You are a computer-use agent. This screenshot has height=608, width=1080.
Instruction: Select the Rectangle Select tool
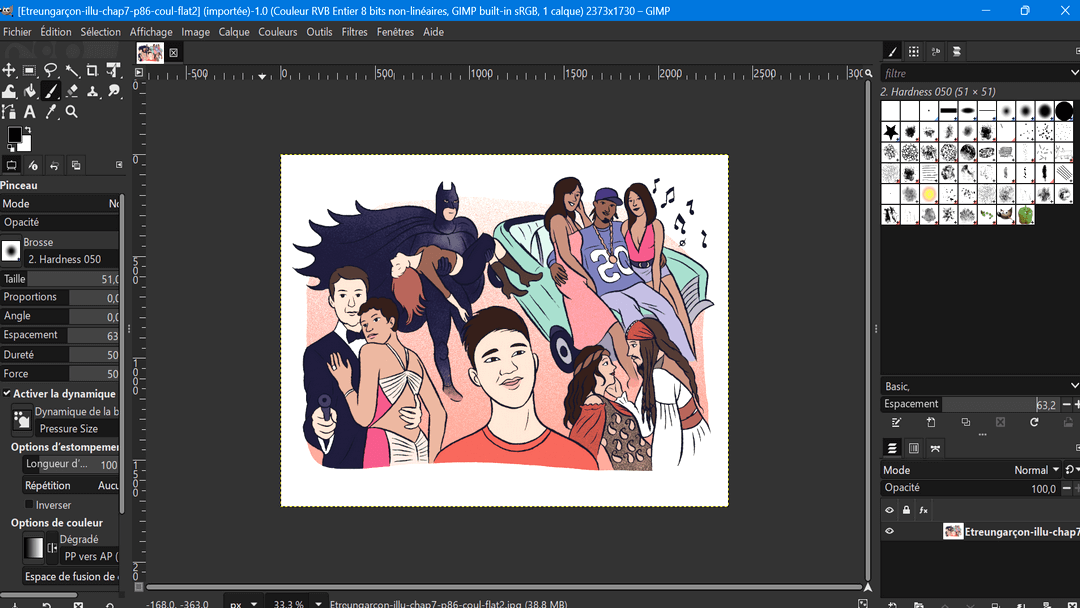30,70
